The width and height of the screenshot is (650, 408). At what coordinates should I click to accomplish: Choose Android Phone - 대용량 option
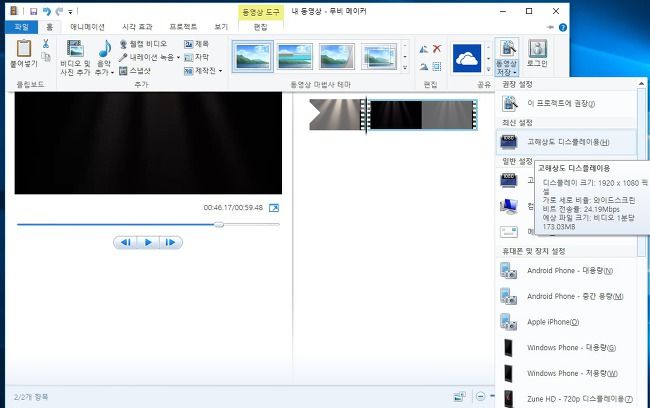[x=566, y=270]
